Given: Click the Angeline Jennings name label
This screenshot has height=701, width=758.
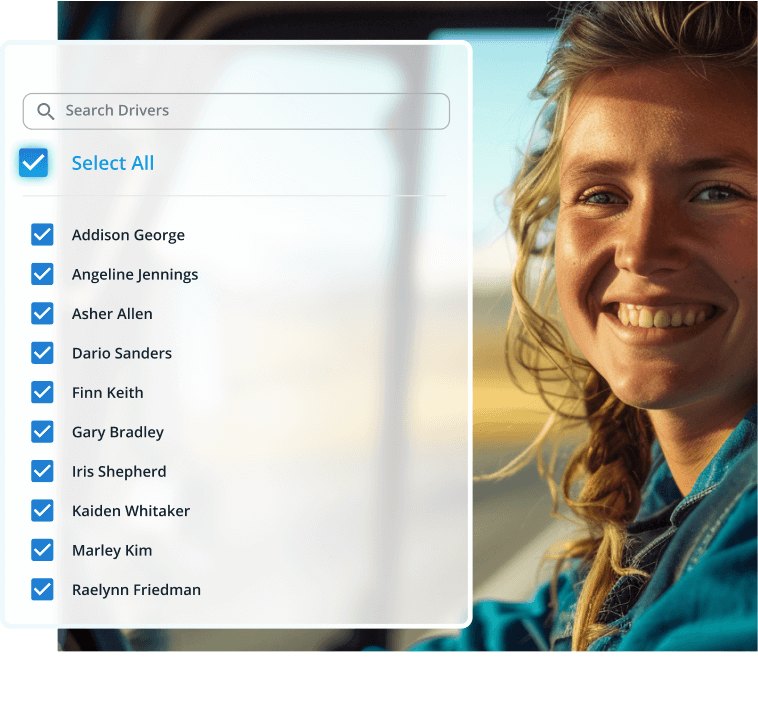Looking at the screenshot, I should coord(135,275).
